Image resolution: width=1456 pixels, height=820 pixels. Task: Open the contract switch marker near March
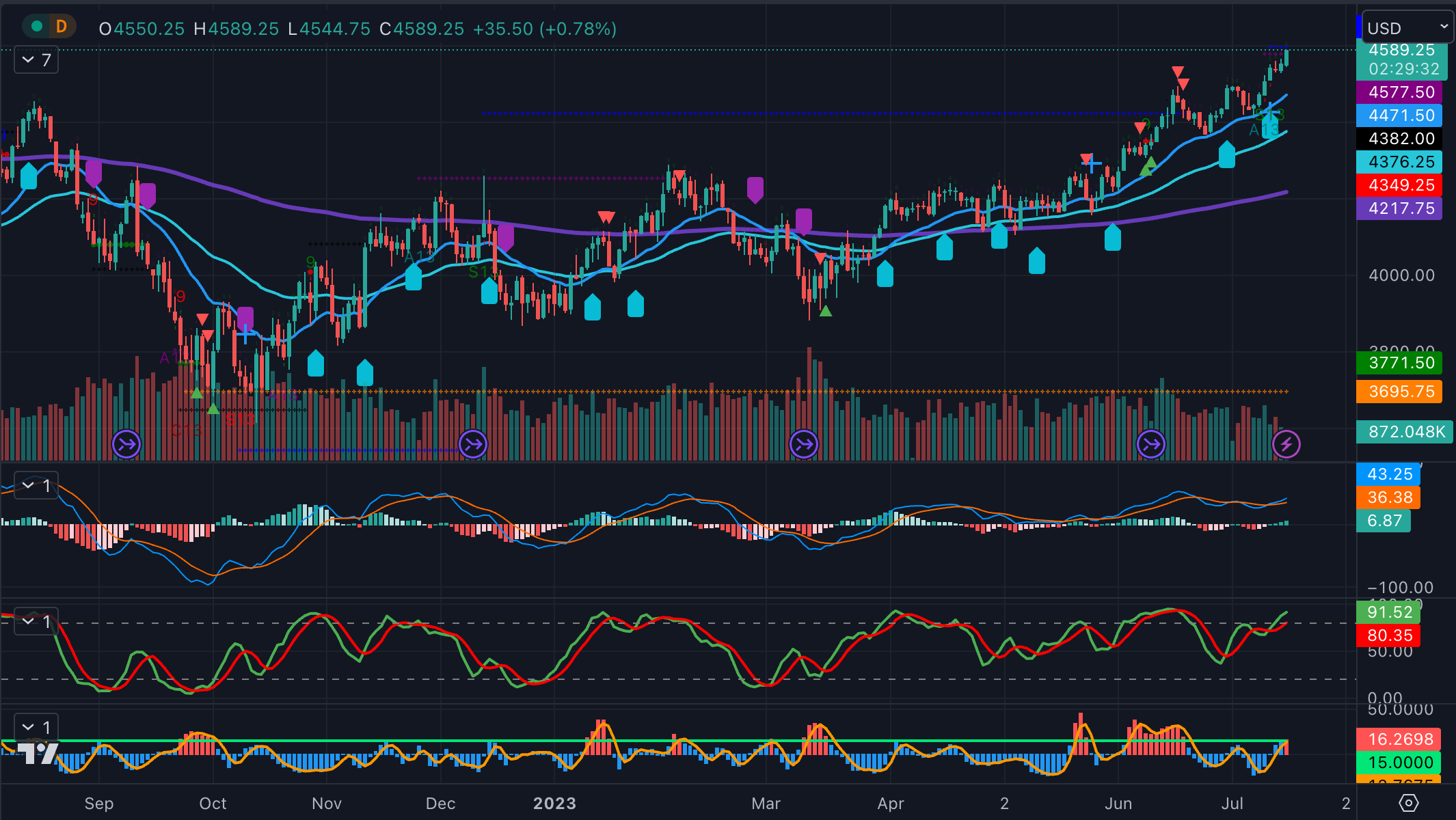tap(804, 445)
